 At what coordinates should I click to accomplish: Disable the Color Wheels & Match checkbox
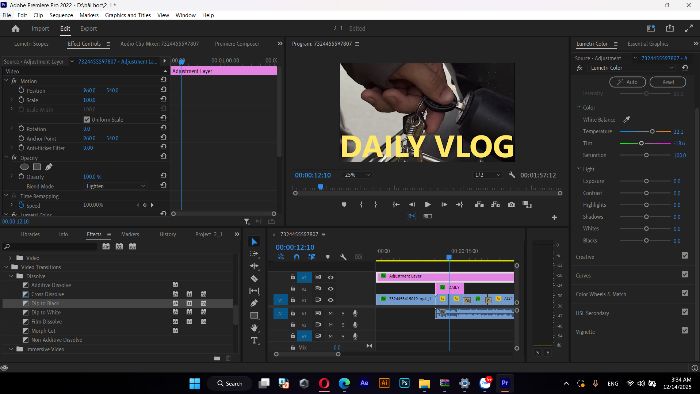685,293
